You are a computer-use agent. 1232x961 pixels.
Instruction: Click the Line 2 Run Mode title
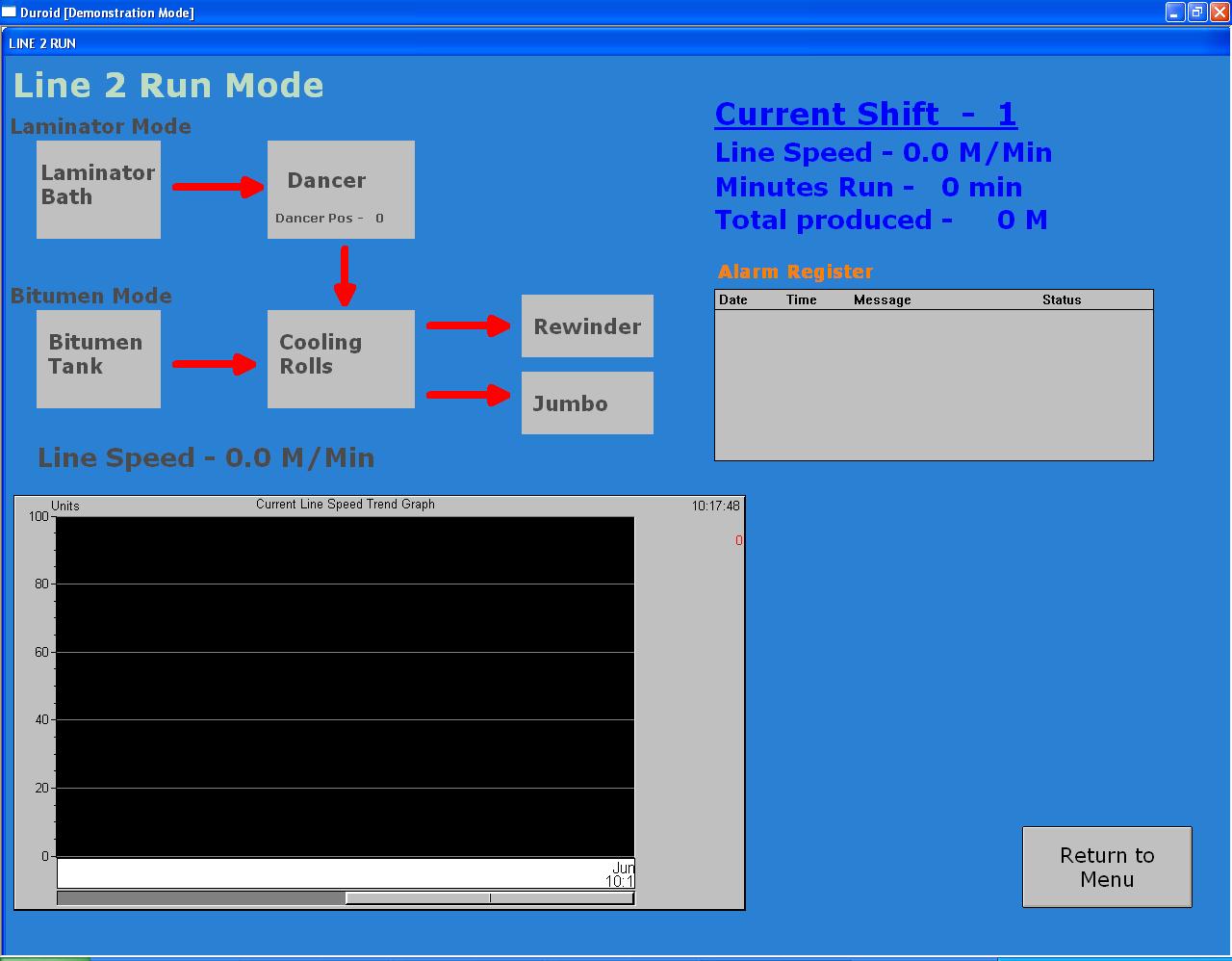[168, 85]
